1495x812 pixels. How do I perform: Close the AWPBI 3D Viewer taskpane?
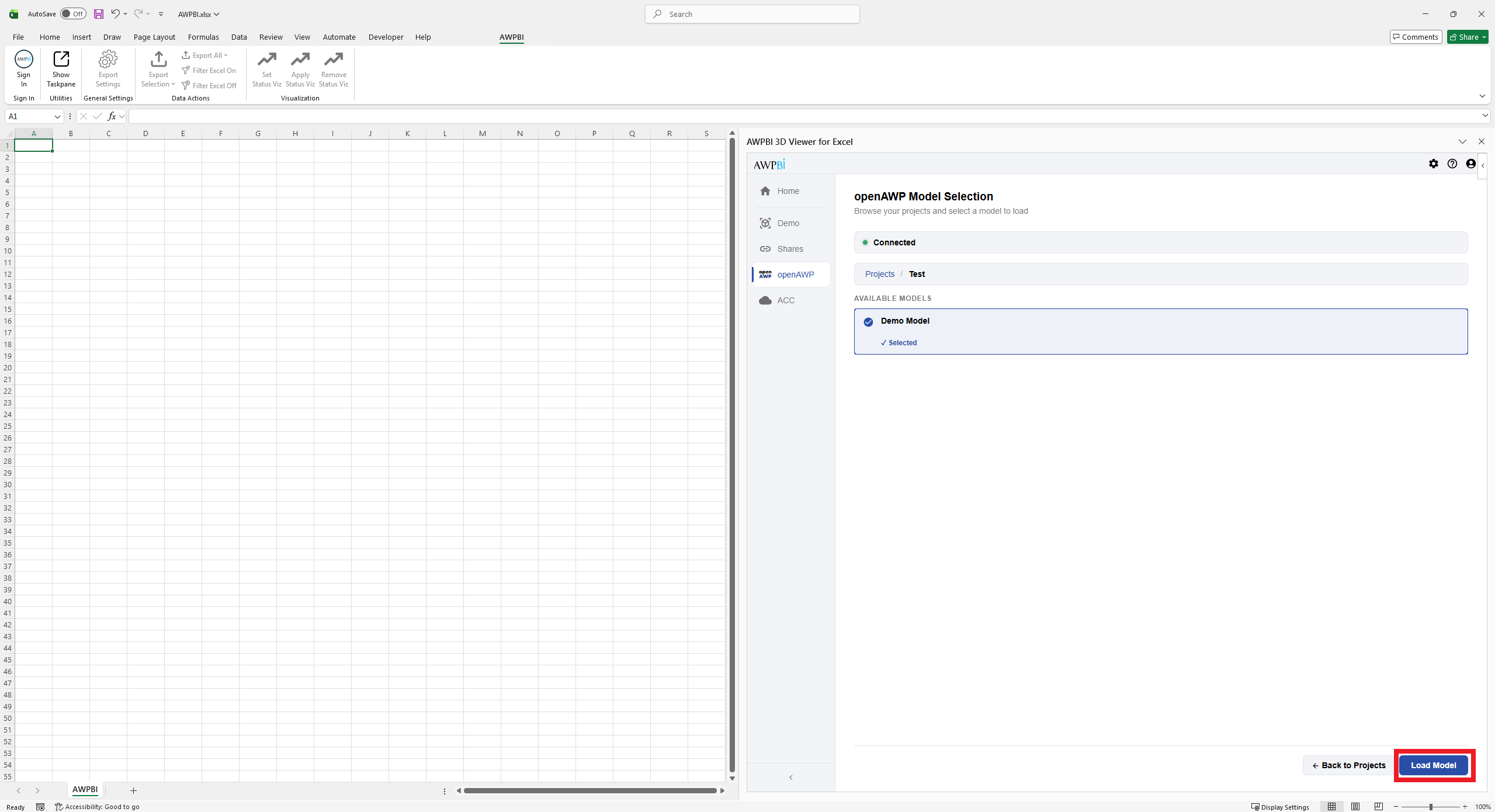[1481, 141]
